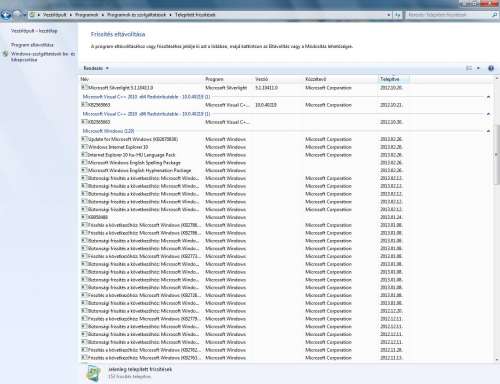Click the refresh button next to address bar
The image size is (500, 384).
398,15
